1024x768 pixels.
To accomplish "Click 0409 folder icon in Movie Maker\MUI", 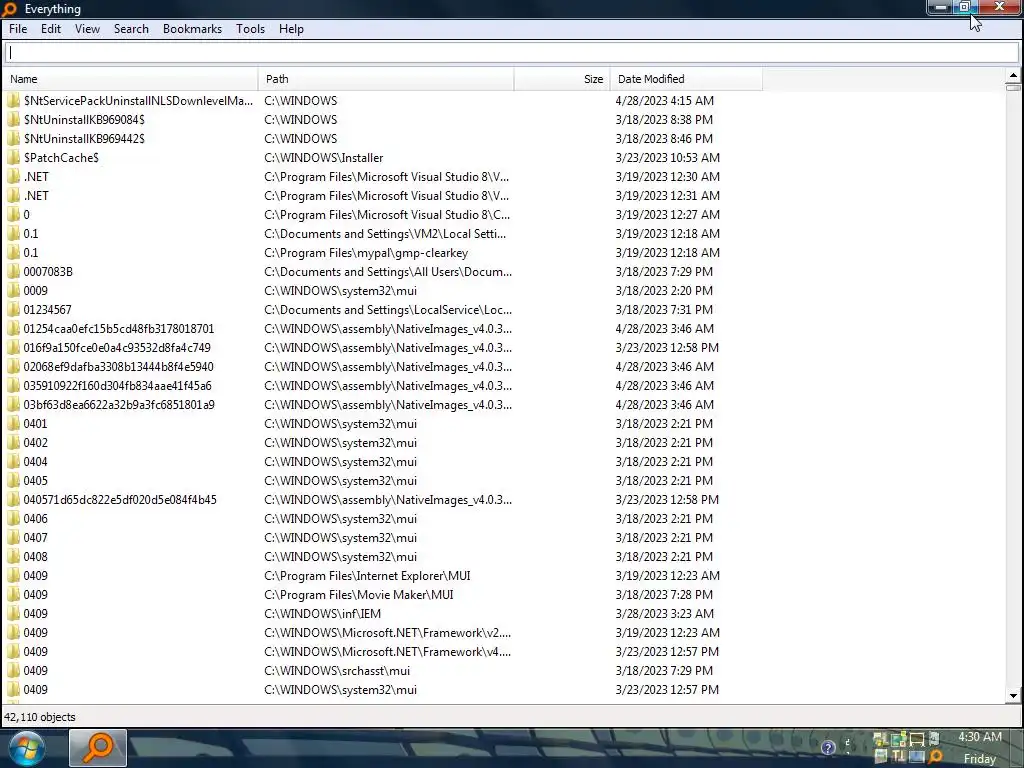I will tap(13, 594).
